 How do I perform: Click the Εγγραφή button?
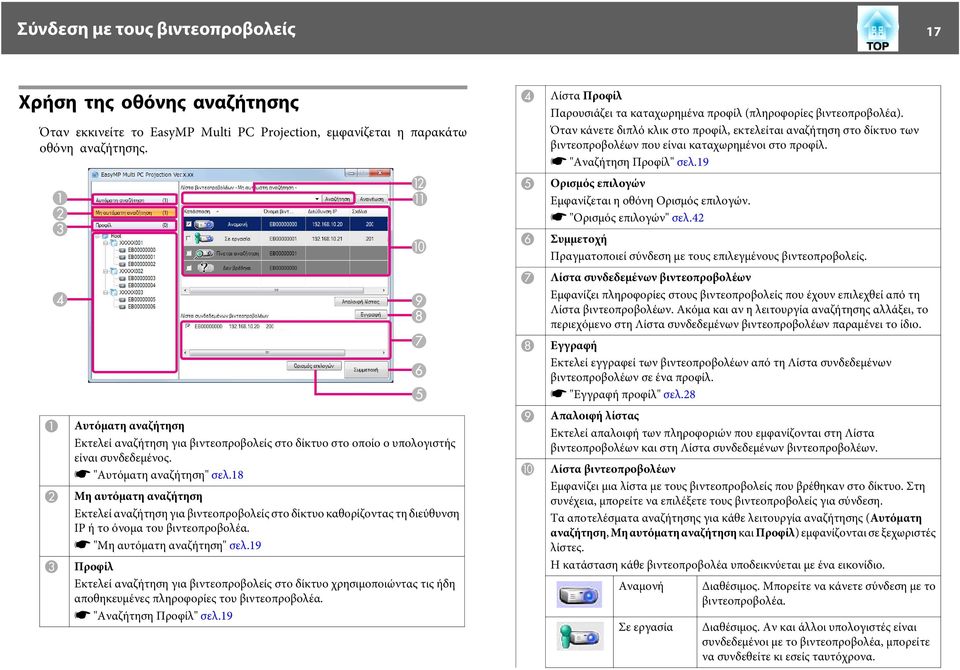(x=370, y=315)
